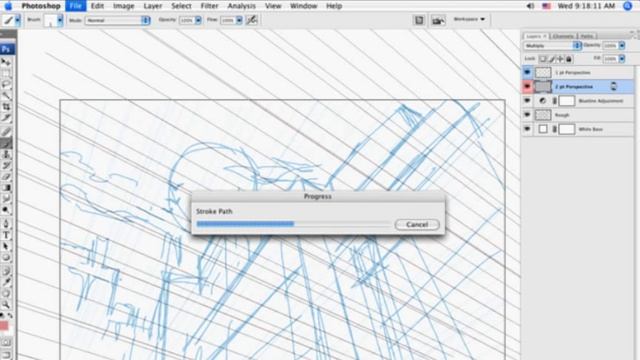Select the Notes tool
This screenshot has height=360, width=640.
pyautogui.click(x=6, y=271)
